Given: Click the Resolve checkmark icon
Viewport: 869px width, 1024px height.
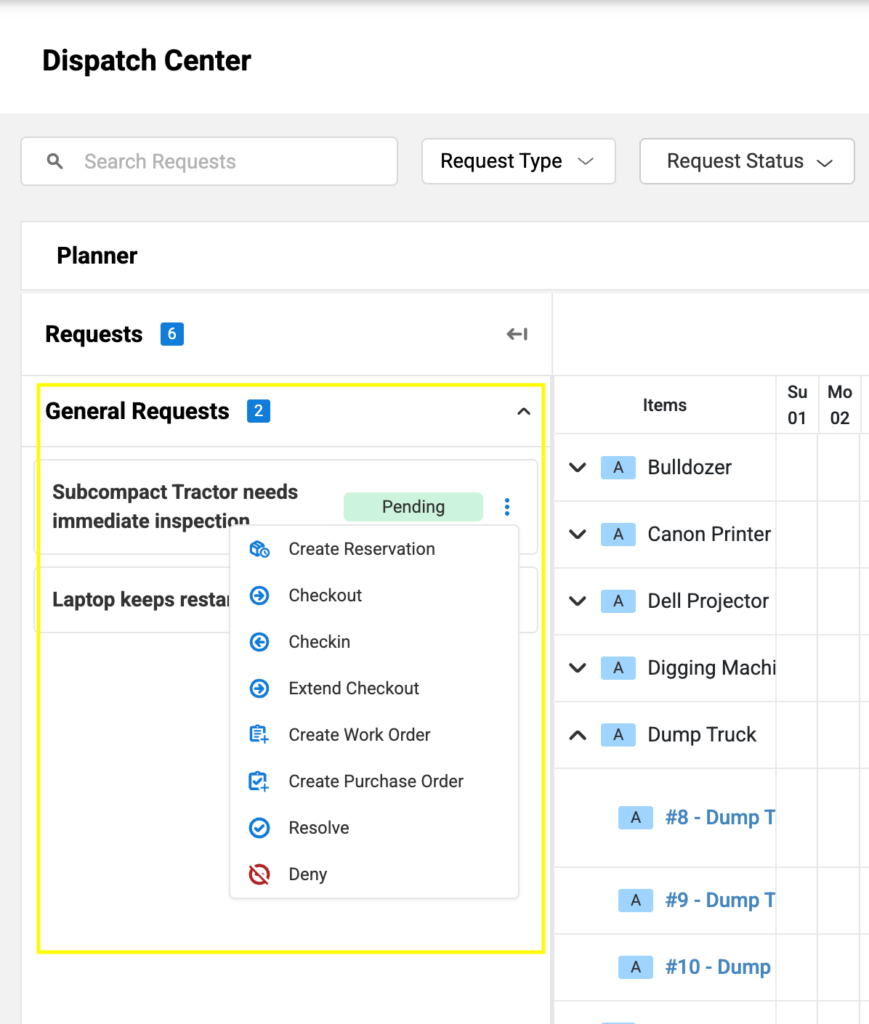Looking at the screenshot, I should [259, 828].
